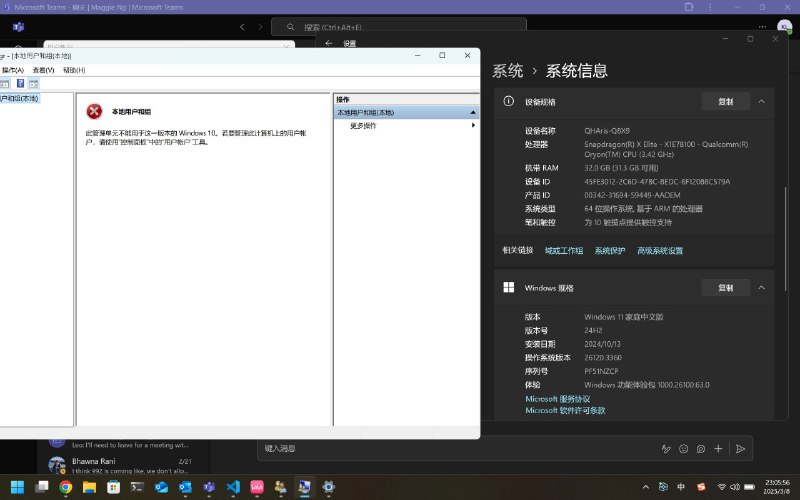Open the Windows Start menu
Viewport: 800px width, 500px height.
(x=17, y=487)
